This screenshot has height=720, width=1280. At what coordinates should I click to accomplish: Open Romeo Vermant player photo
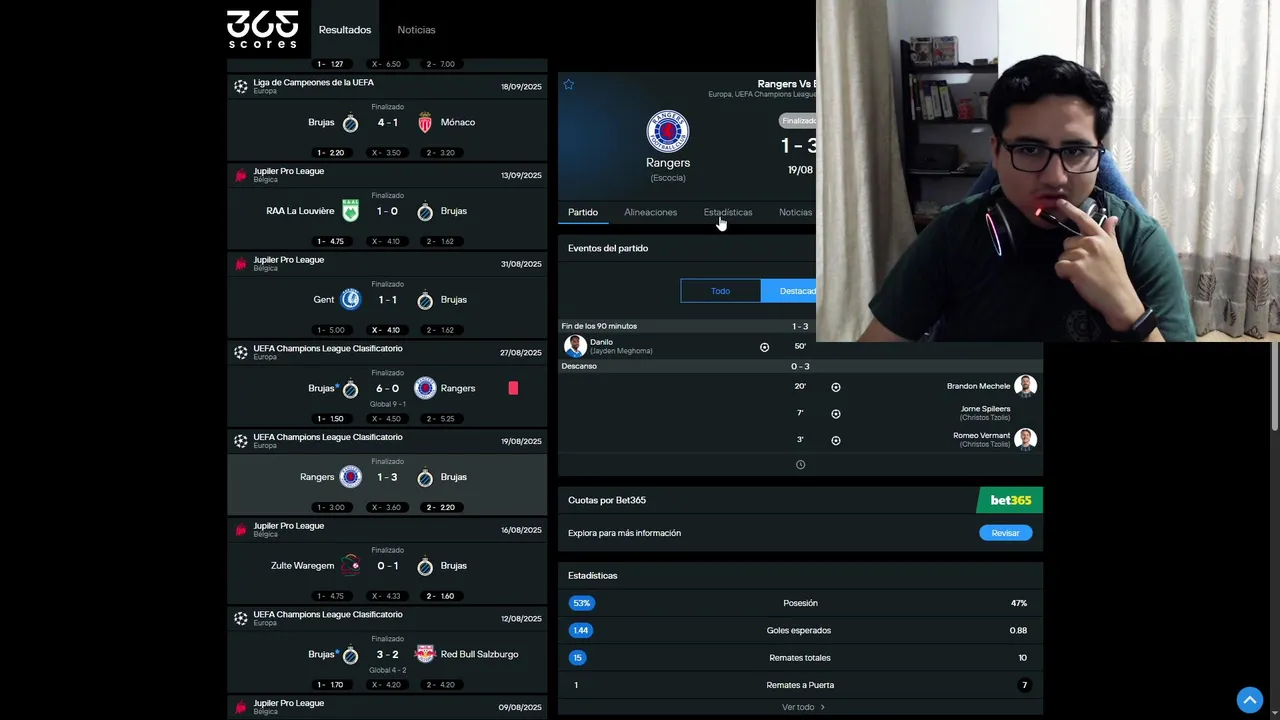[1025, 439]
